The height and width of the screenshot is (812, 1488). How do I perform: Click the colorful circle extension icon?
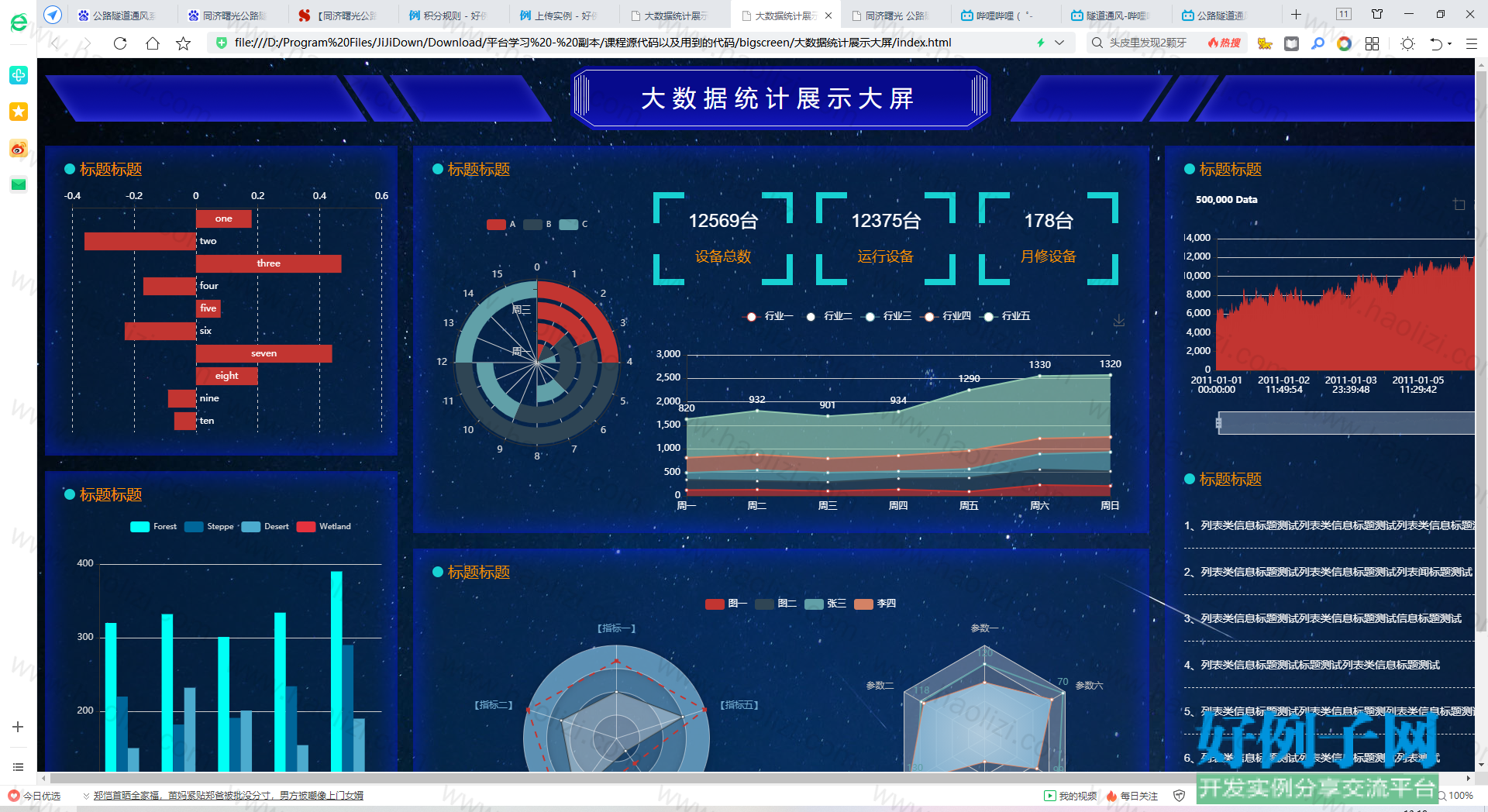1344,43
